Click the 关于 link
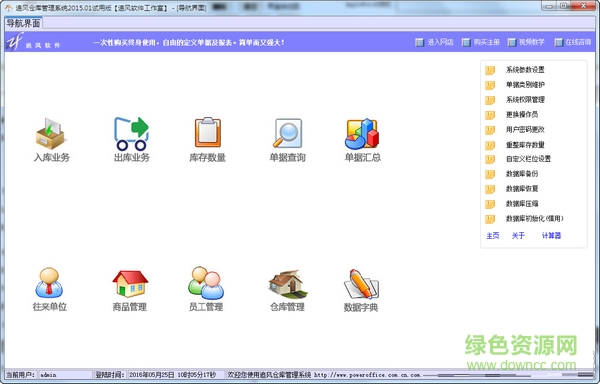This screenshot has width=600, height=384. [x=518, y=236]
